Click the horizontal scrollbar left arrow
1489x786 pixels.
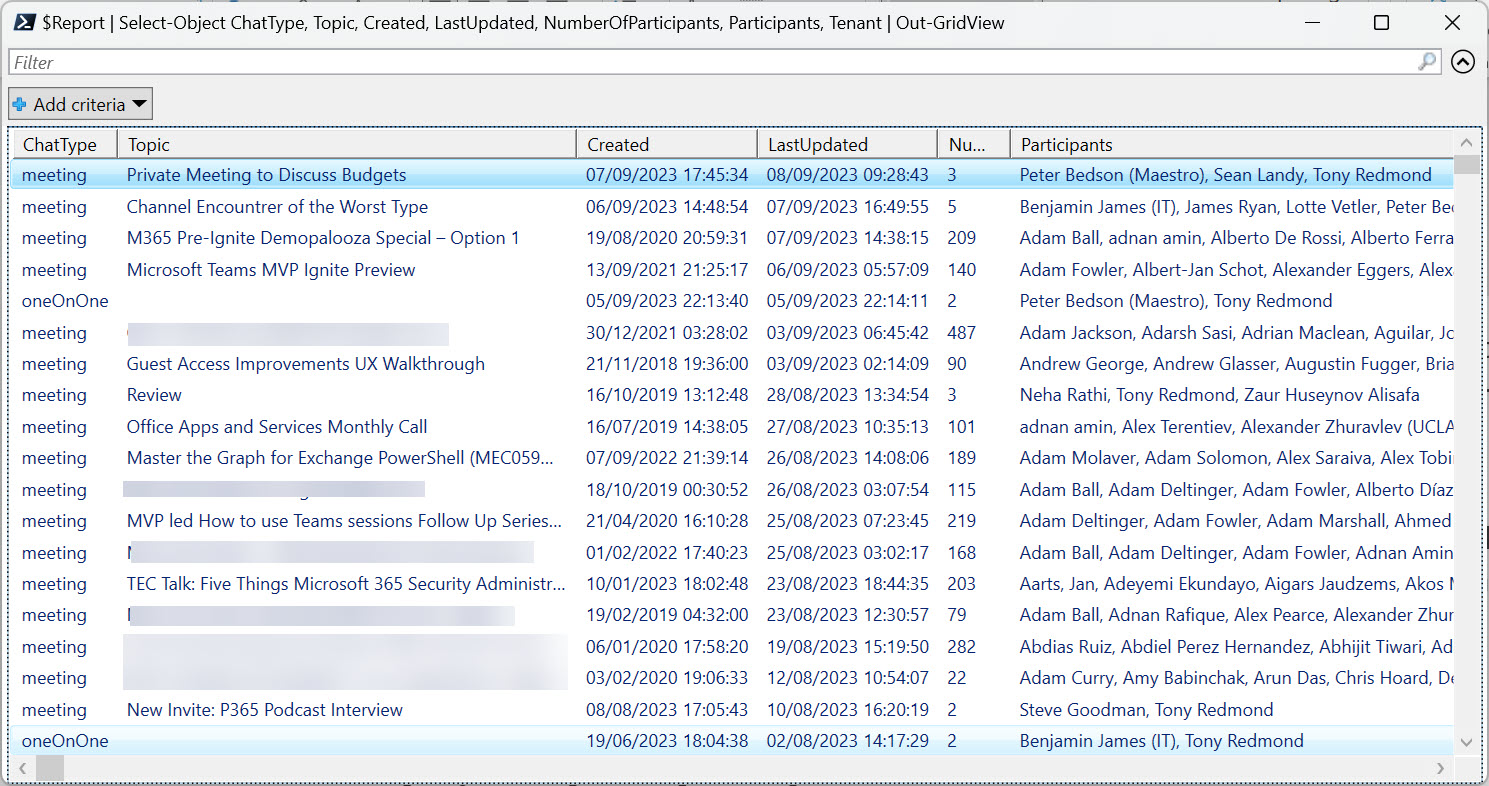pos(24,768)
